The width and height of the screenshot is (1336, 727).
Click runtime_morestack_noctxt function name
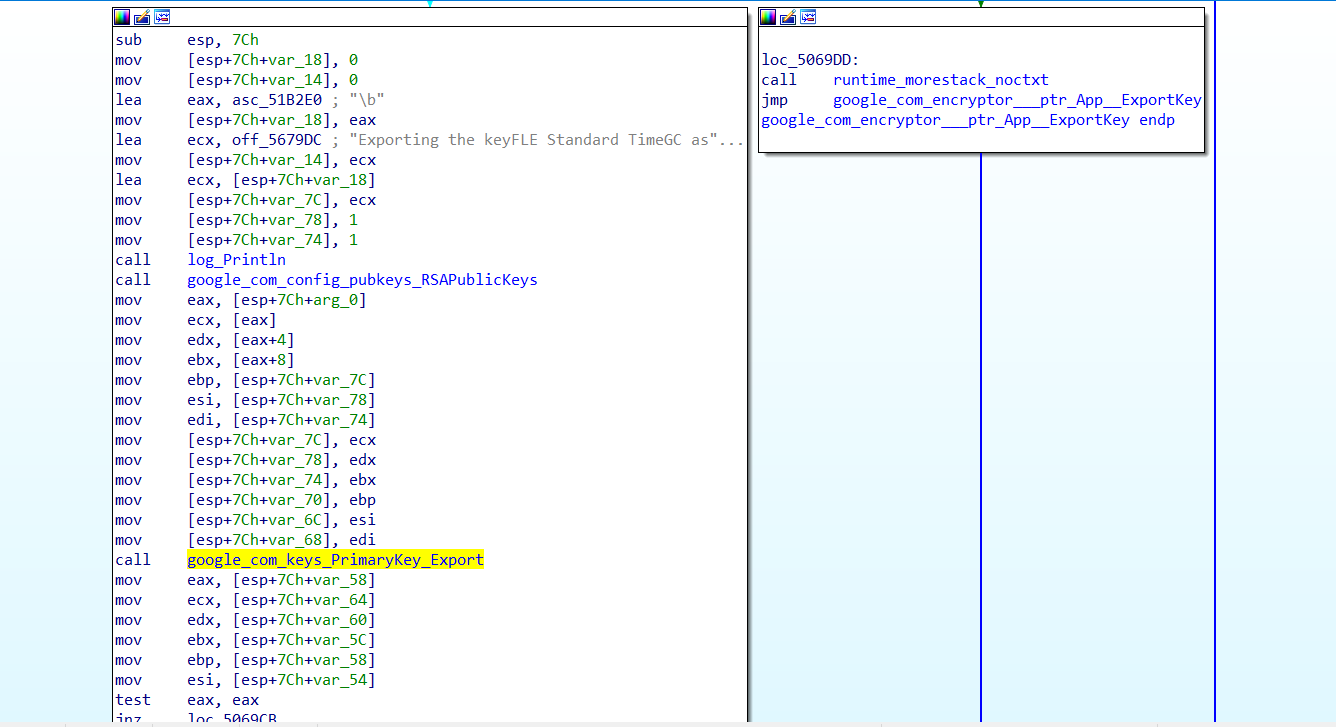coord(940,80)
